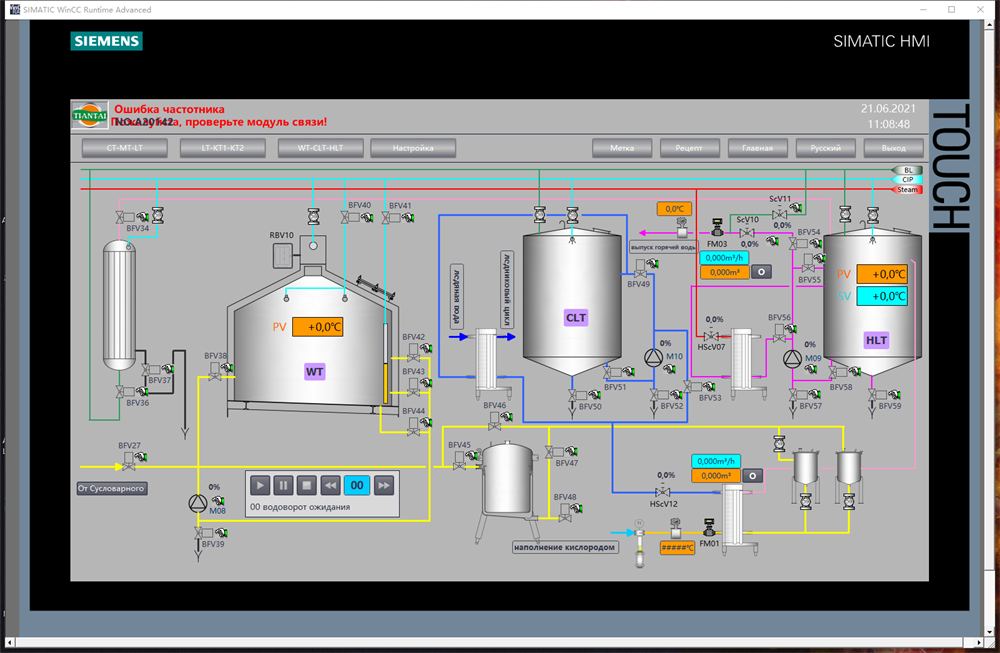Open the M10 pump symbol
The height and width of the screenshot is (653, 1000).
point(653,358)
